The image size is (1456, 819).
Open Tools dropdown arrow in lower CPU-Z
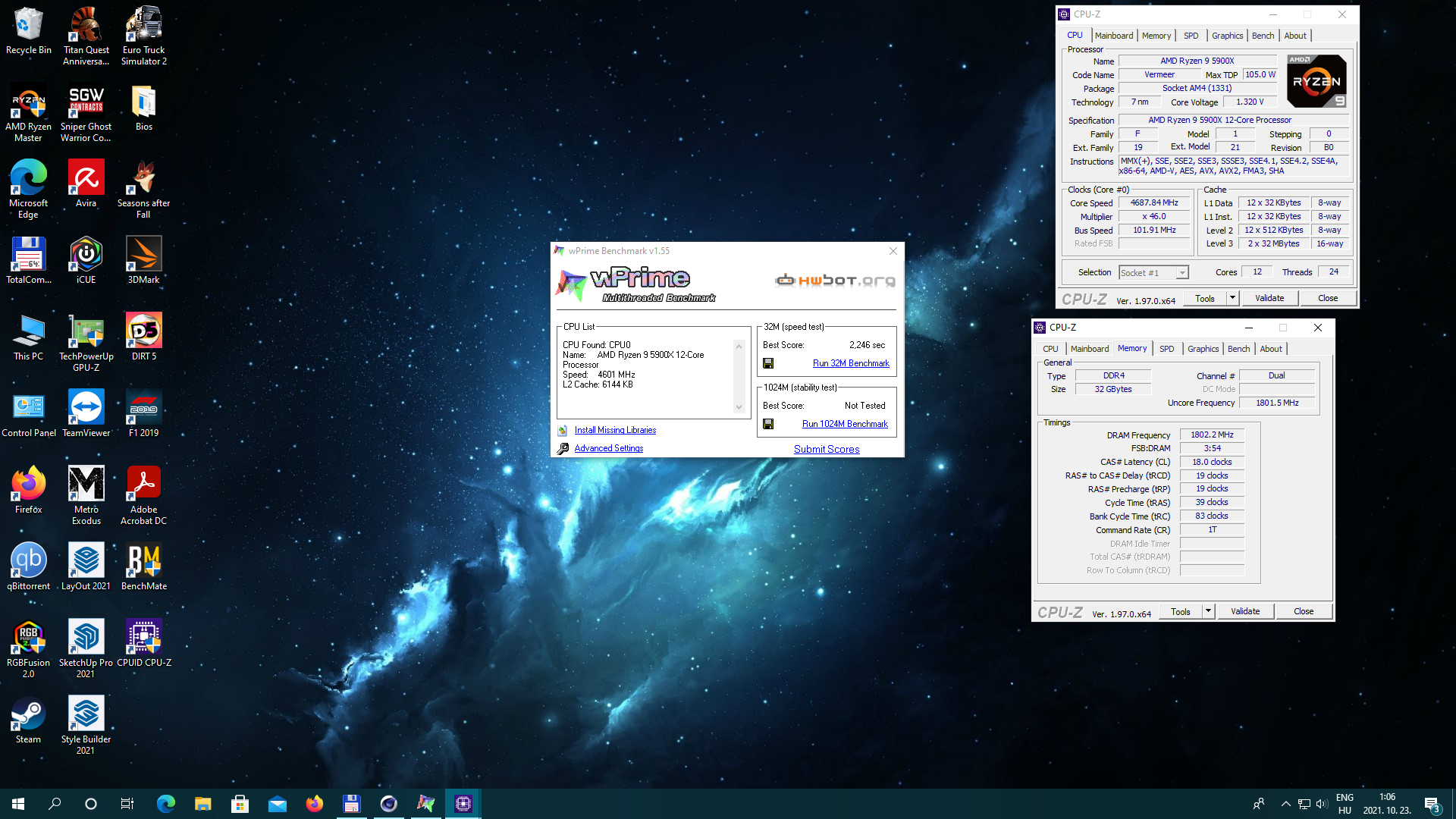1208,611
